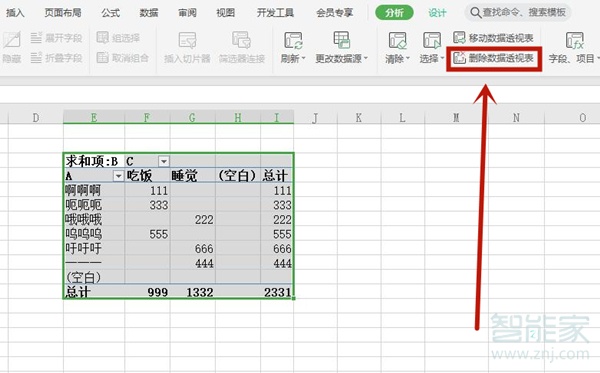
Task: Expand the 选择 dropdown arrow
Action: [x=442, y=59]
